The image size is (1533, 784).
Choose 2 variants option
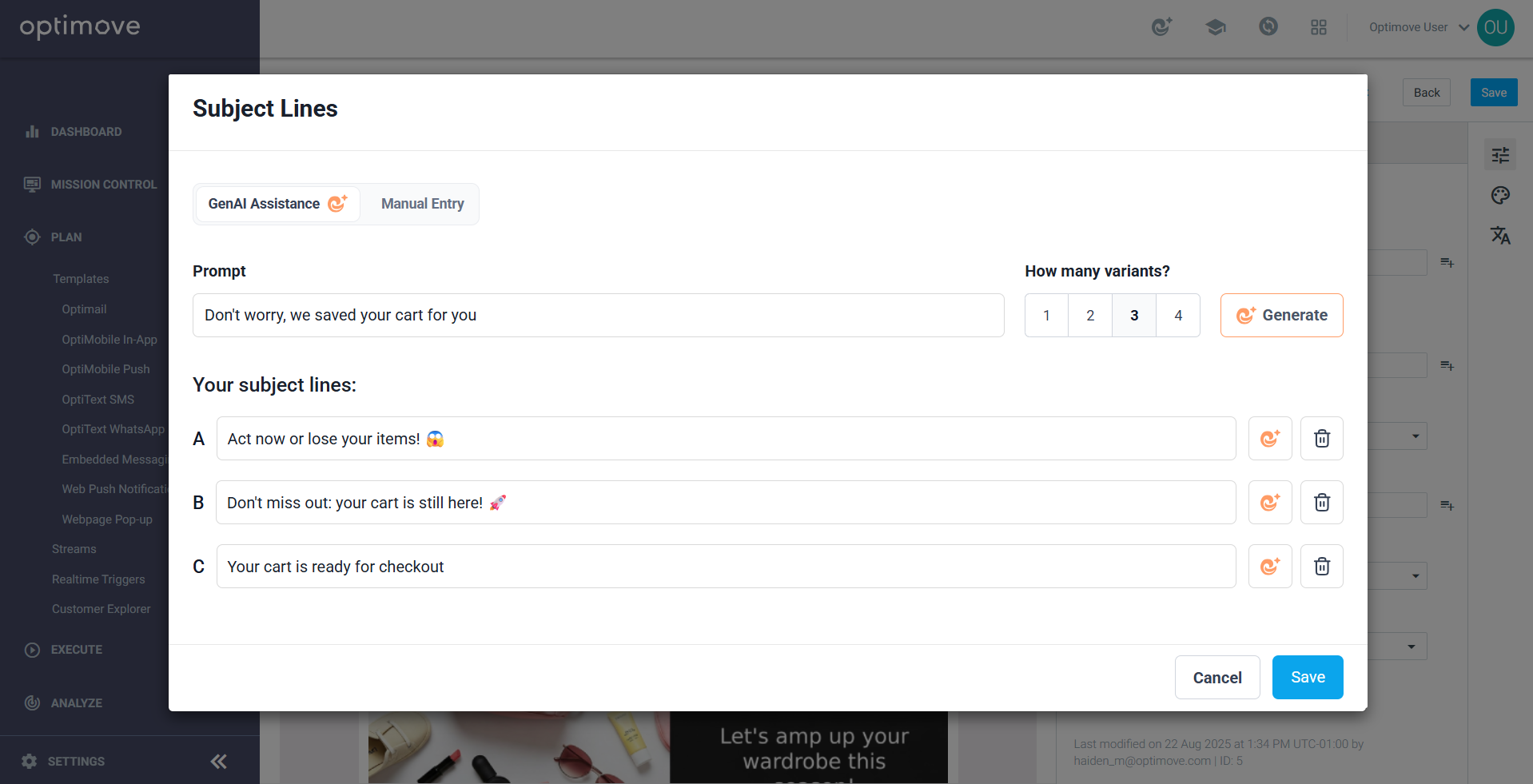1090,316
